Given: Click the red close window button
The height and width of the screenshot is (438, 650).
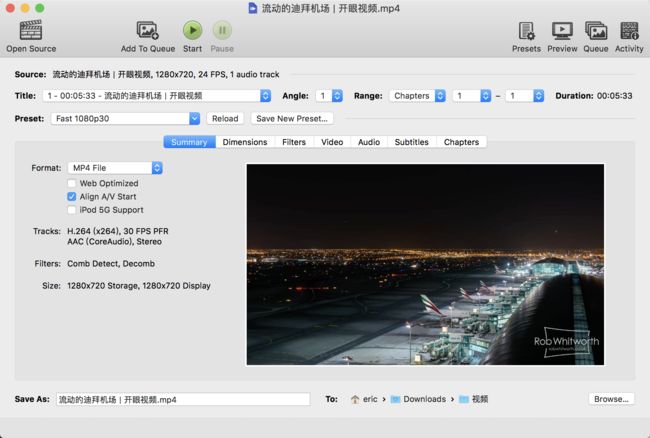Looking at the screenshot, I should [10, 8].
